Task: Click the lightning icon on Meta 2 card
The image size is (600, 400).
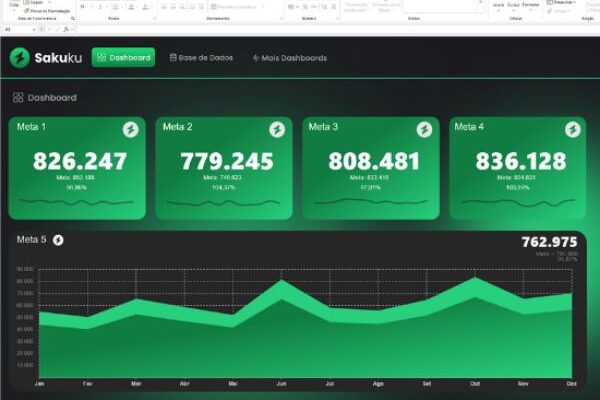Action: coord(277,129)
